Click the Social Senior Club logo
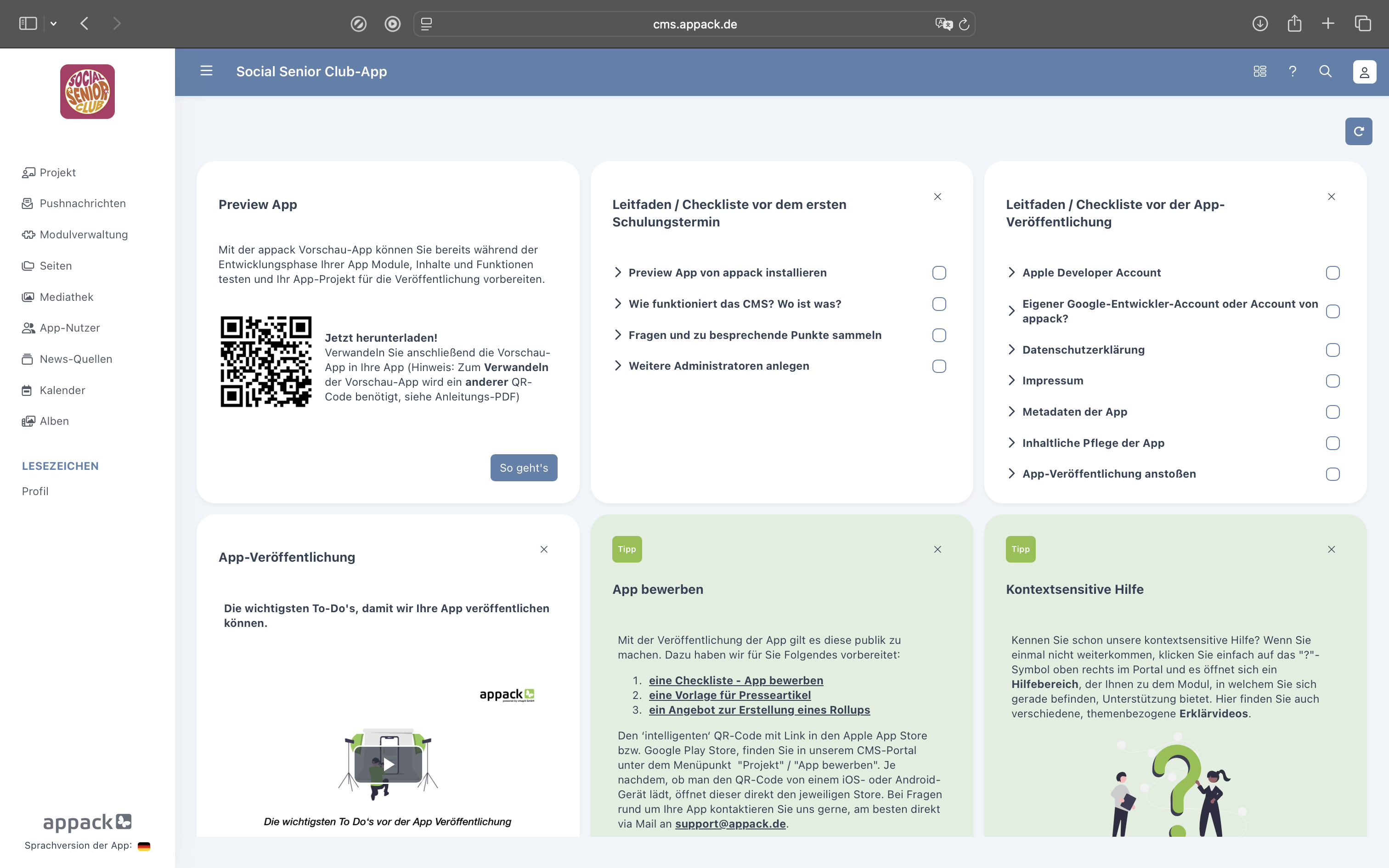Image resolution: width=1389 pixels, height=868 pixels. tap(87, 92)
